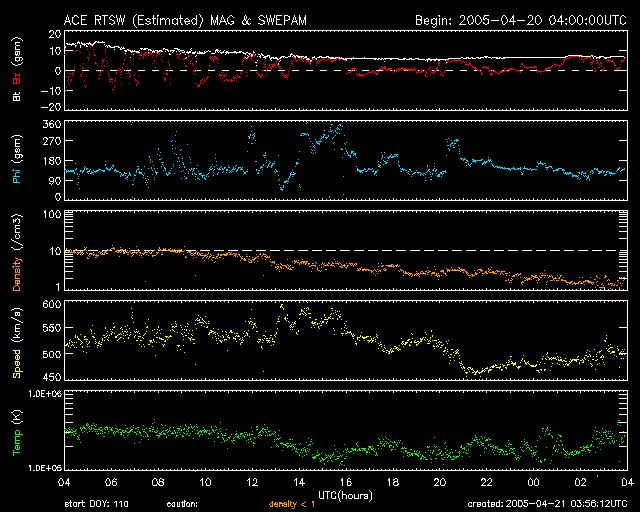
Task: Click the '06' hour label on the time axis
Action: click(111, 482)
